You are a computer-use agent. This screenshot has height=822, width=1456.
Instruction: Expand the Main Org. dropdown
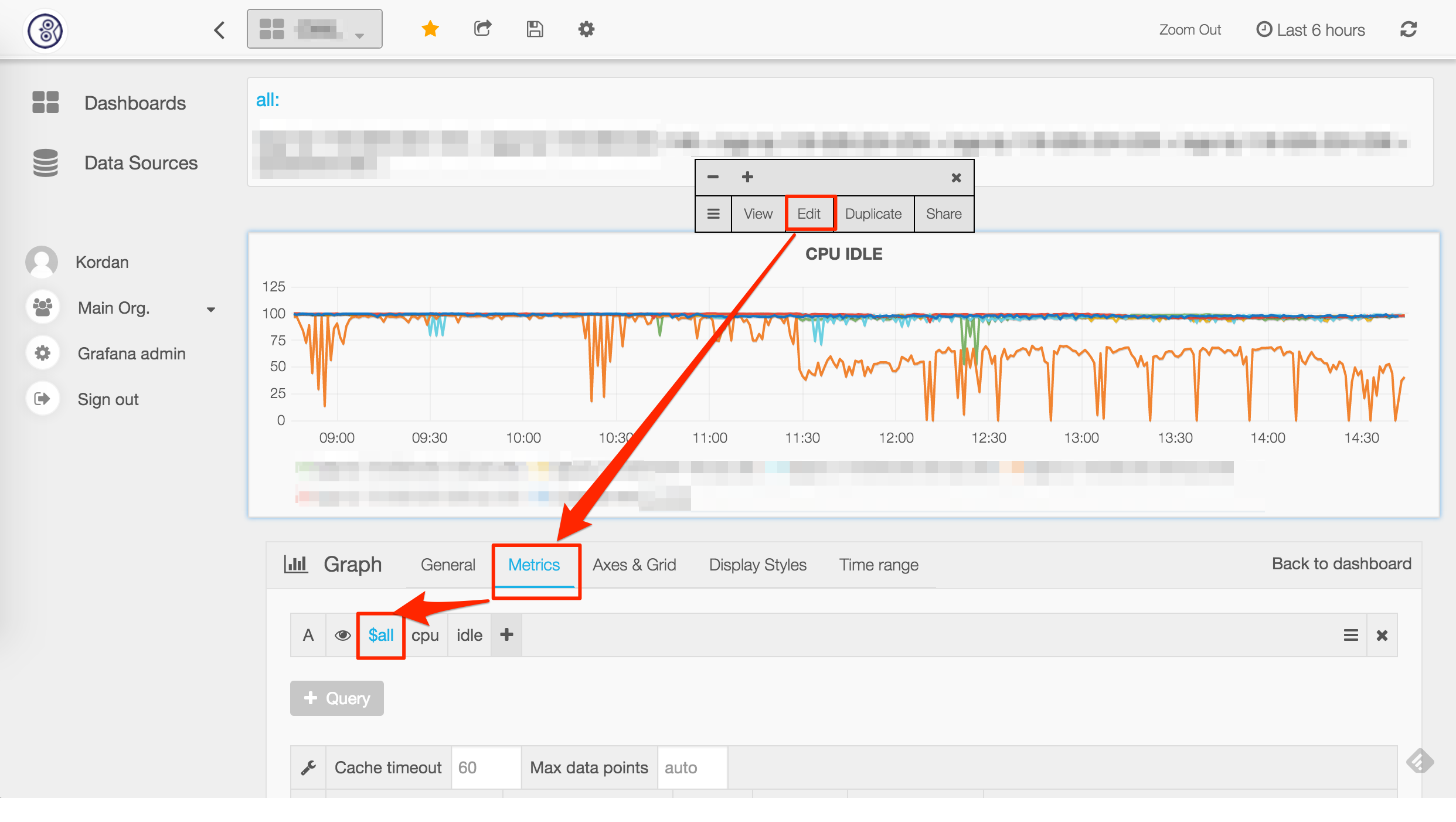(210, 309)
